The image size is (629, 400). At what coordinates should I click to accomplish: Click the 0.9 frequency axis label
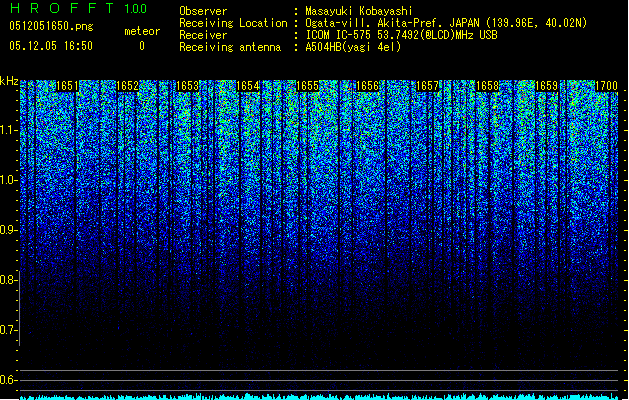9,230
